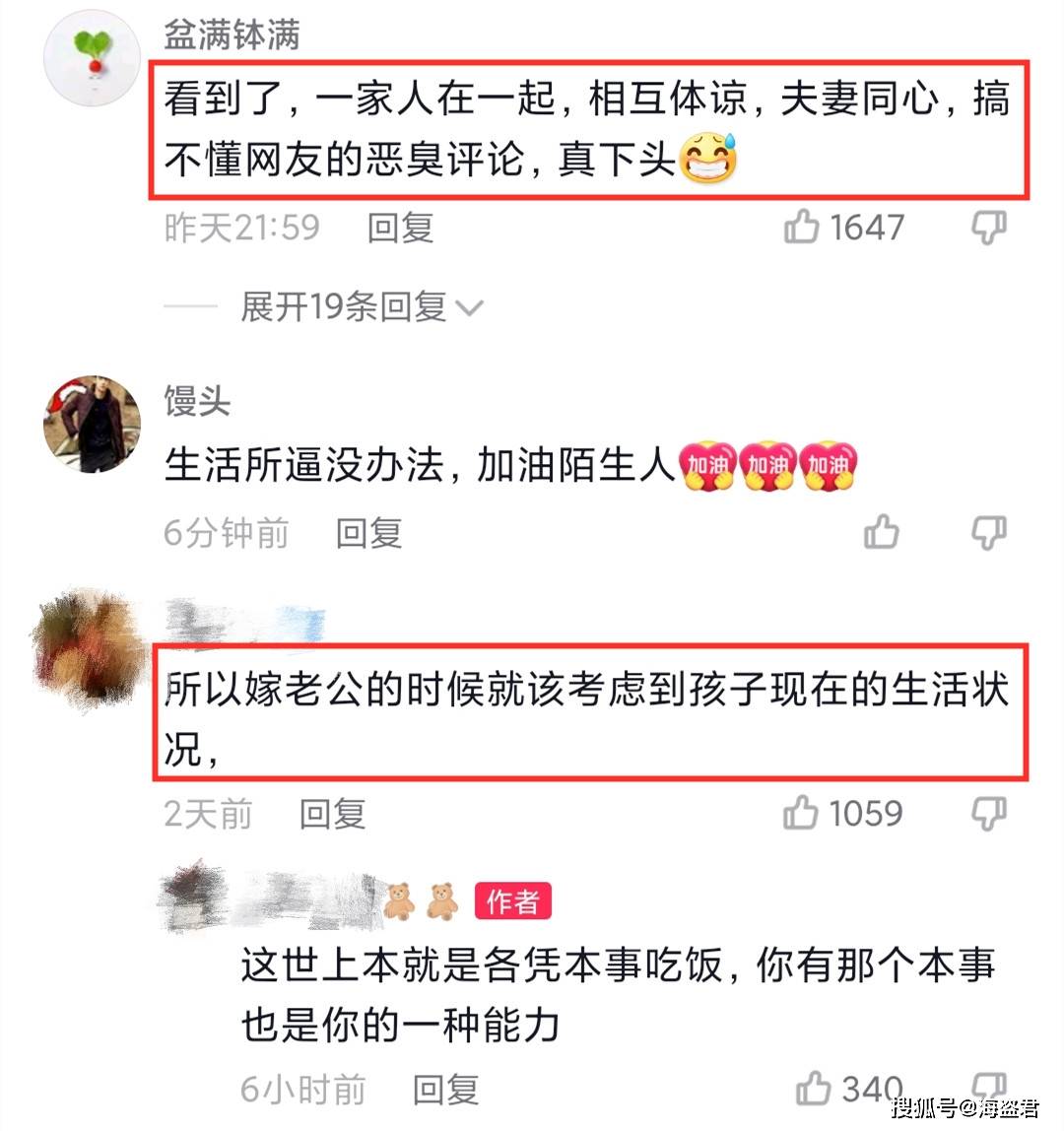Expand 展开19条回复 replies
Image resolution: width=1064 pixels, height=1131 pixels.
(x=344, y=307)
